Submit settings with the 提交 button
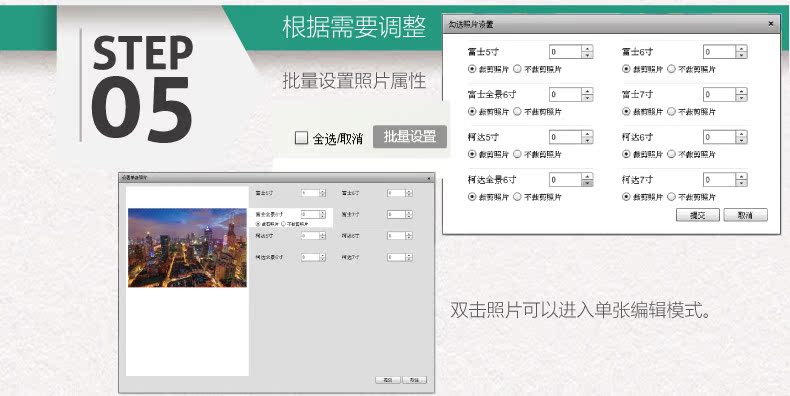Image resolution: width=790 pixels, height=396 pixels. [697, 215]
